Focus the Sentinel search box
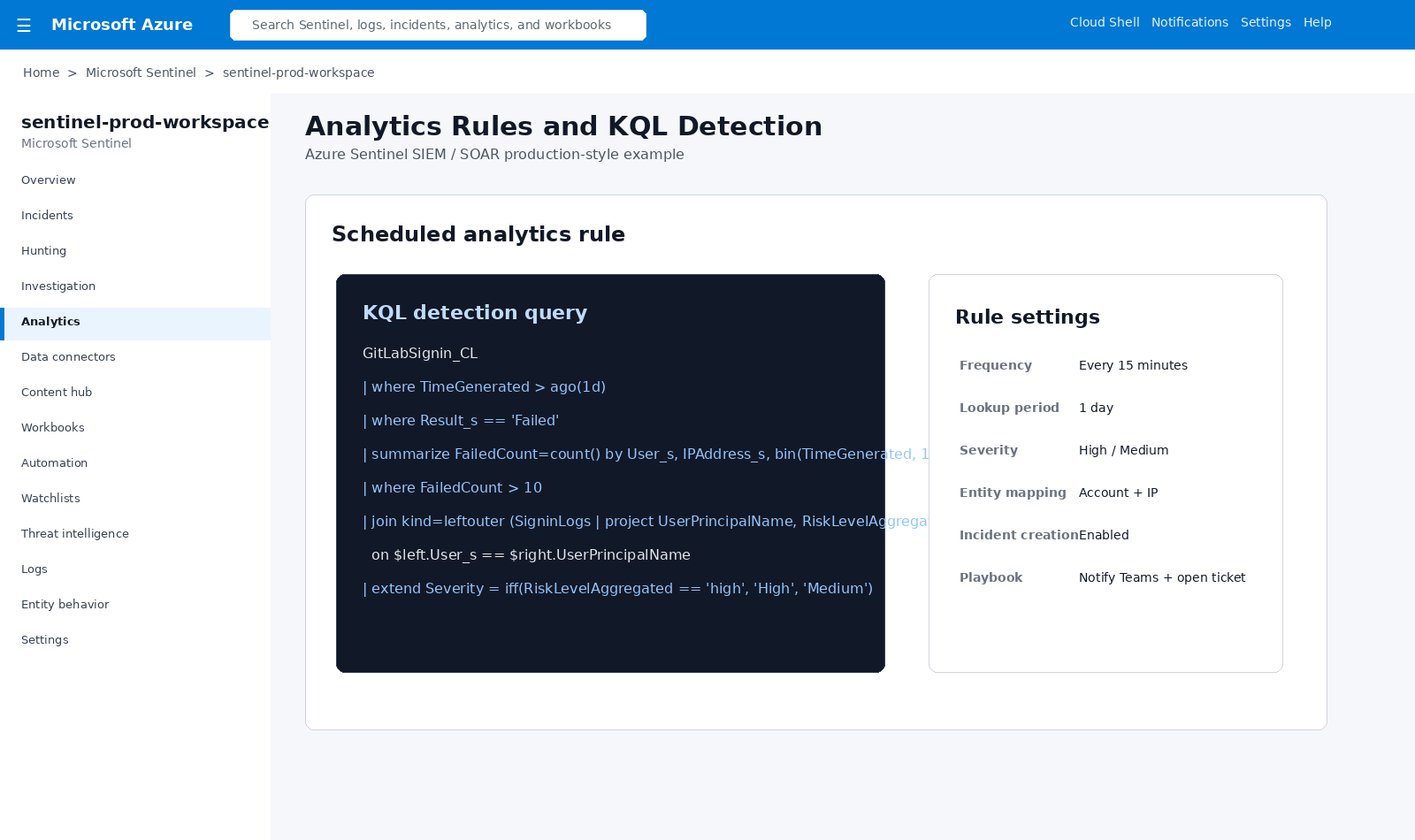Screen dimensions: 1415x840 [x=438, y=25]
